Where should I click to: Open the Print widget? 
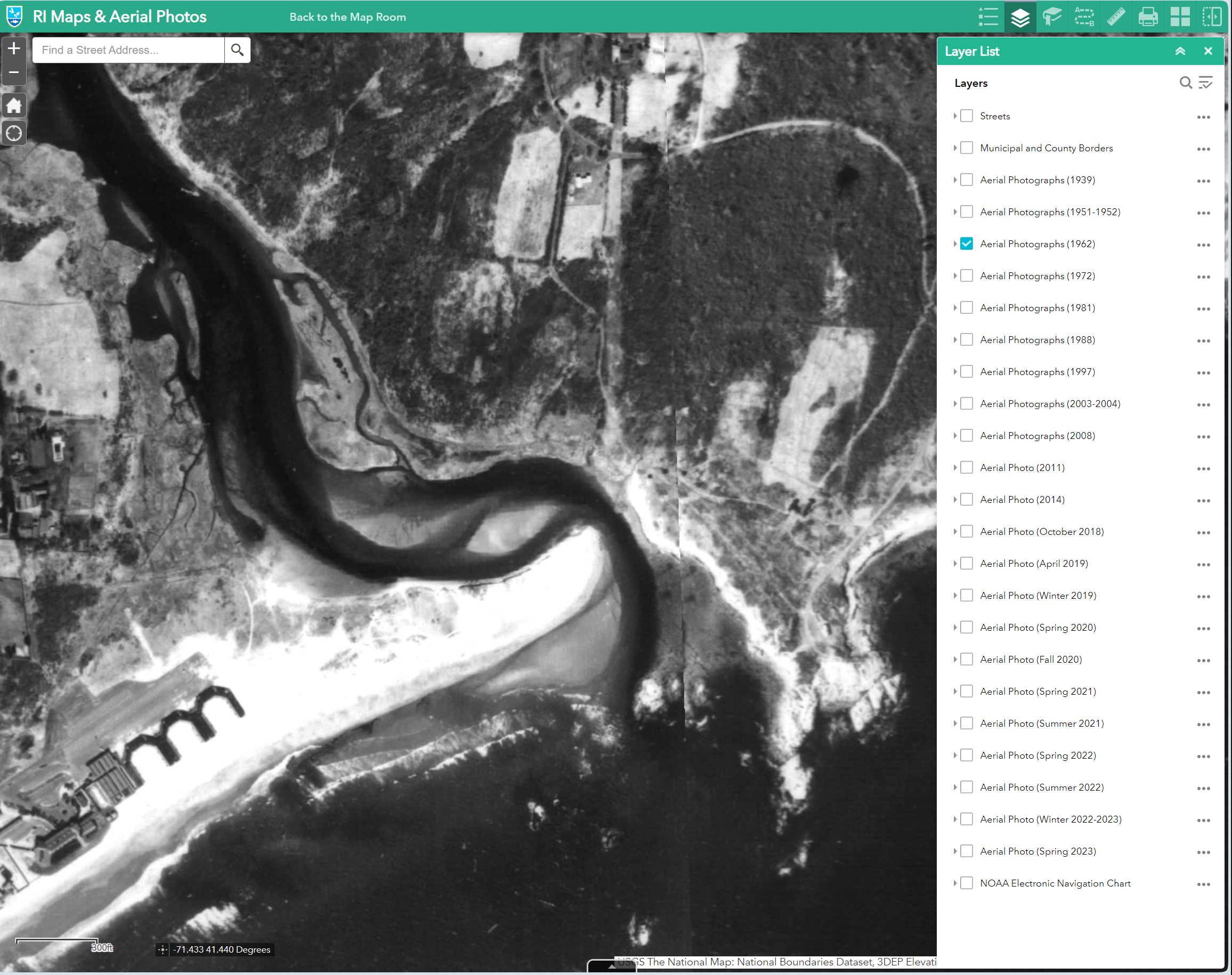click(x=1148, y=17)
